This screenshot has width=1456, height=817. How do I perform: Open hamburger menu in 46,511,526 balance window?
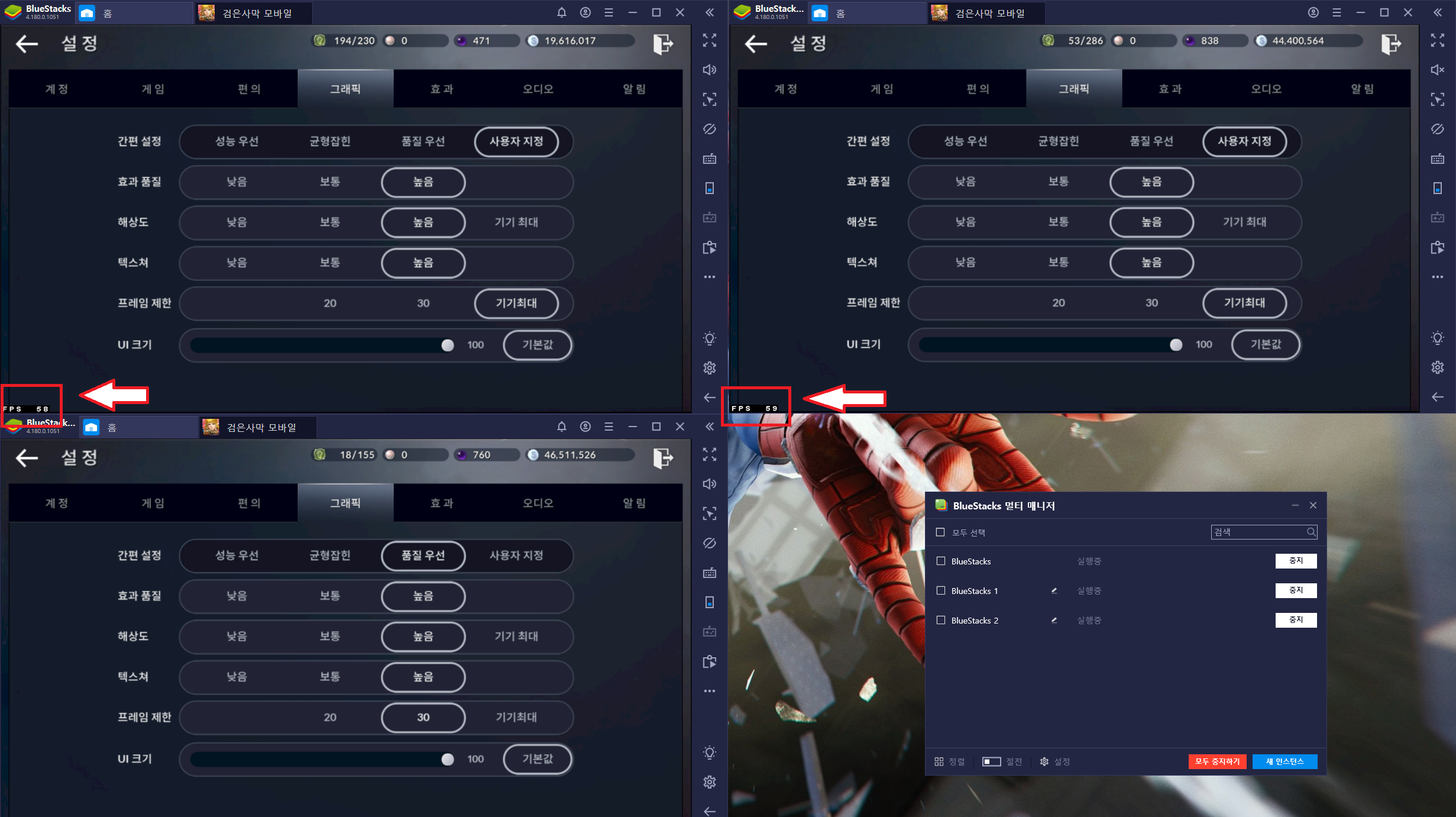tap(609, 427)
